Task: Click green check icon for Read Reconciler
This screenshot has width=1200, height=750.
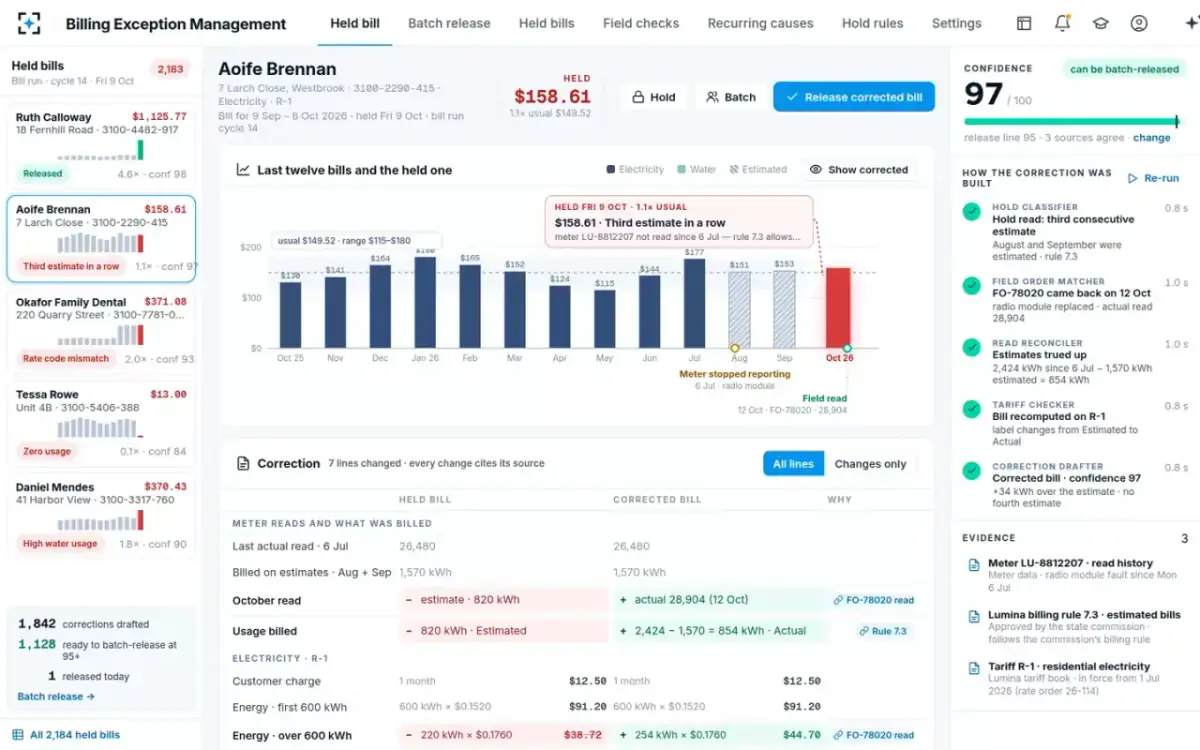Action: 971,347
